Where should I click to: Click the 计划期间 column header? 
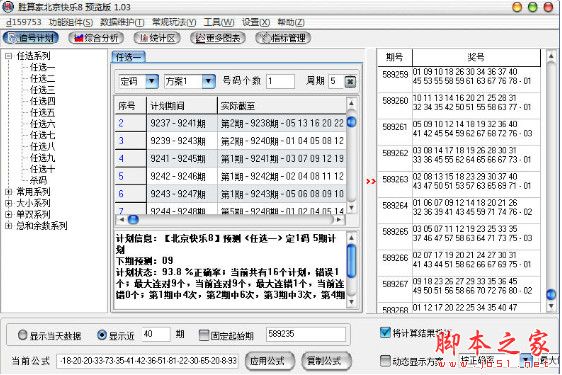coord(182,106)
